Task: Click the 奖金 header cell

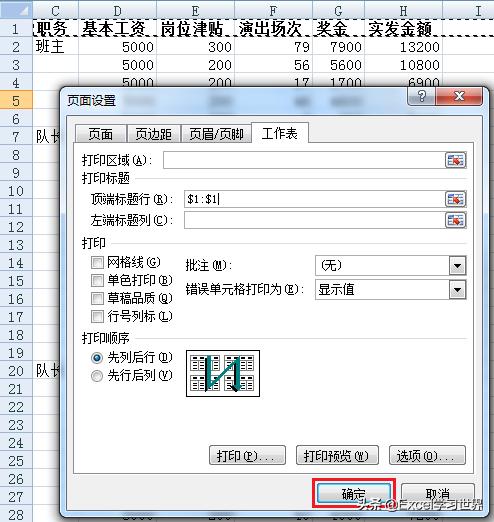Action: (x=338, y=29)
